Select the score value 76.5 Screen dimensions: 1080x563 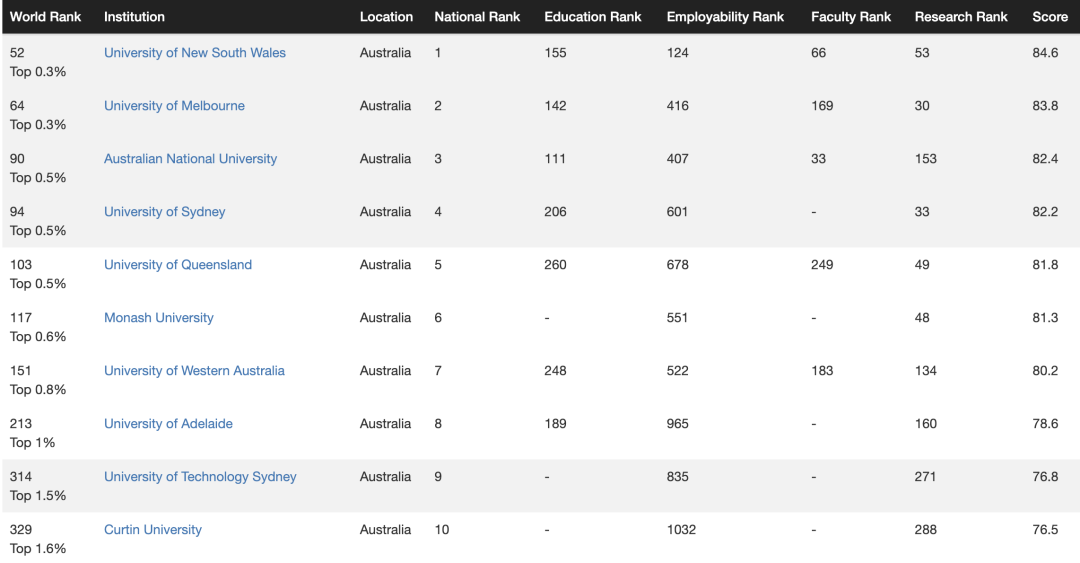tap(1045, 530)
